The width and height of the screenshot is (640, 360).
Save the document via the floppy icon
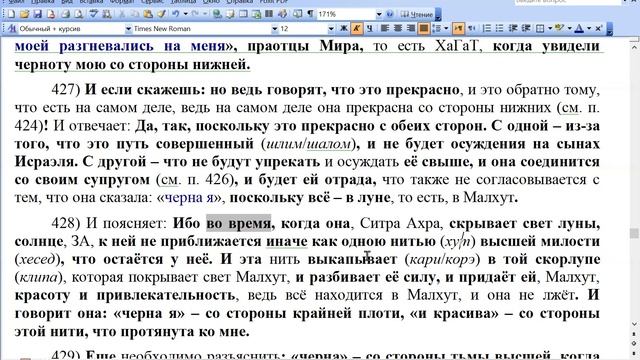coord(38,14)
